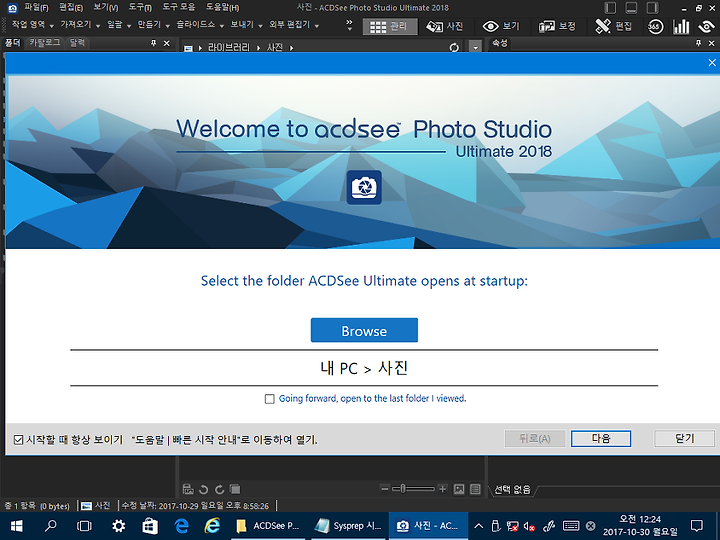Switch to details list view icon

475,489
